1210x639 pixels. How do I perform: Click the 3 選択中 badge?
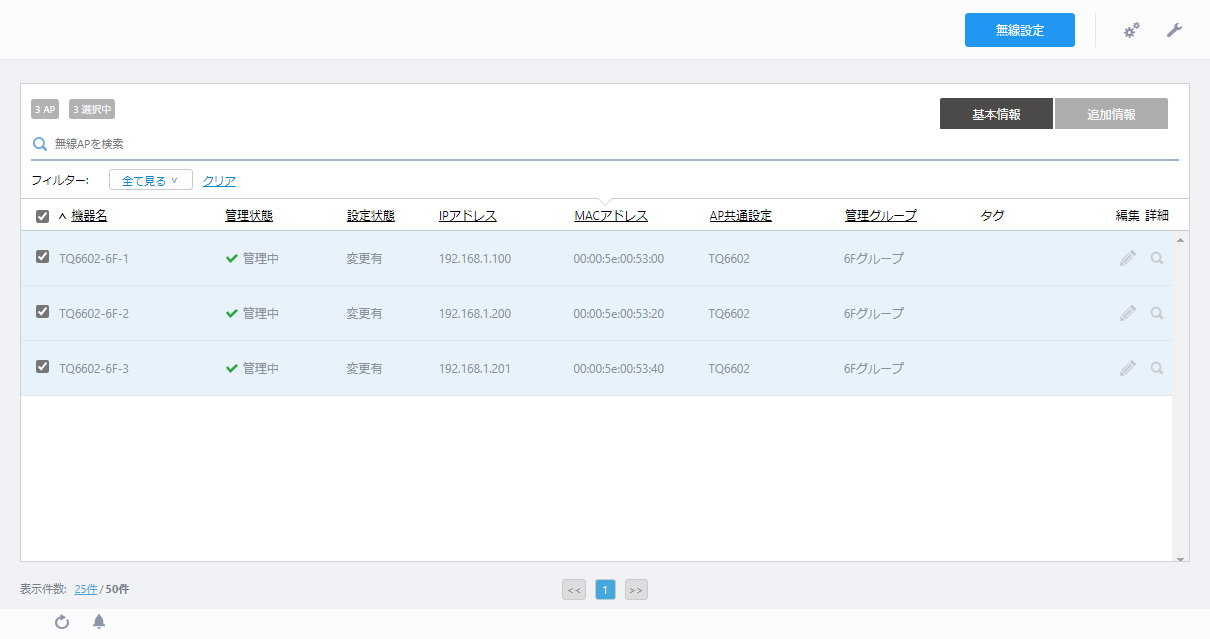coord(92,109)
